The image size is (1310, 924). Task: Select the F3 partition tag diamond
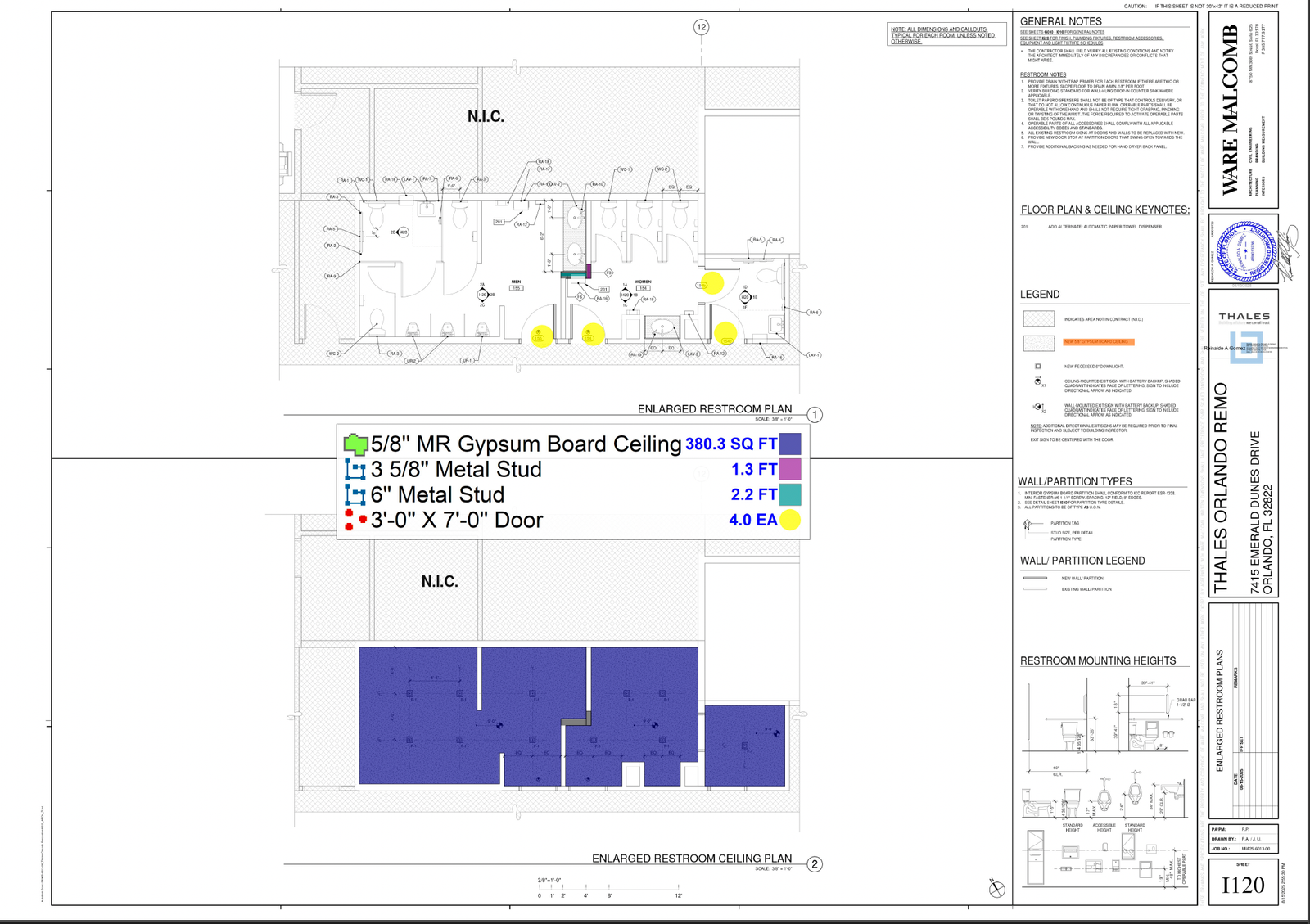point(608,273)
